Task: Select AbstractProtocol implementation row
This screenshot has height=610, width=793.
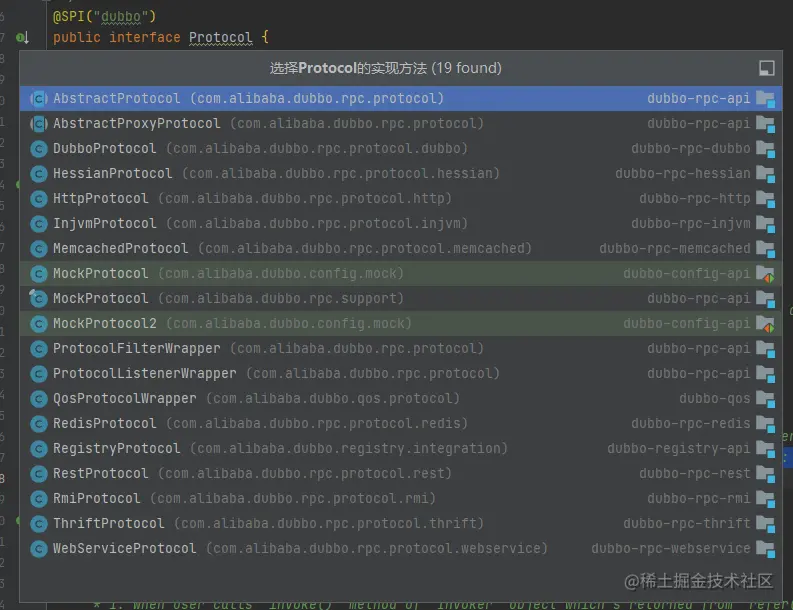Action: 401,98
